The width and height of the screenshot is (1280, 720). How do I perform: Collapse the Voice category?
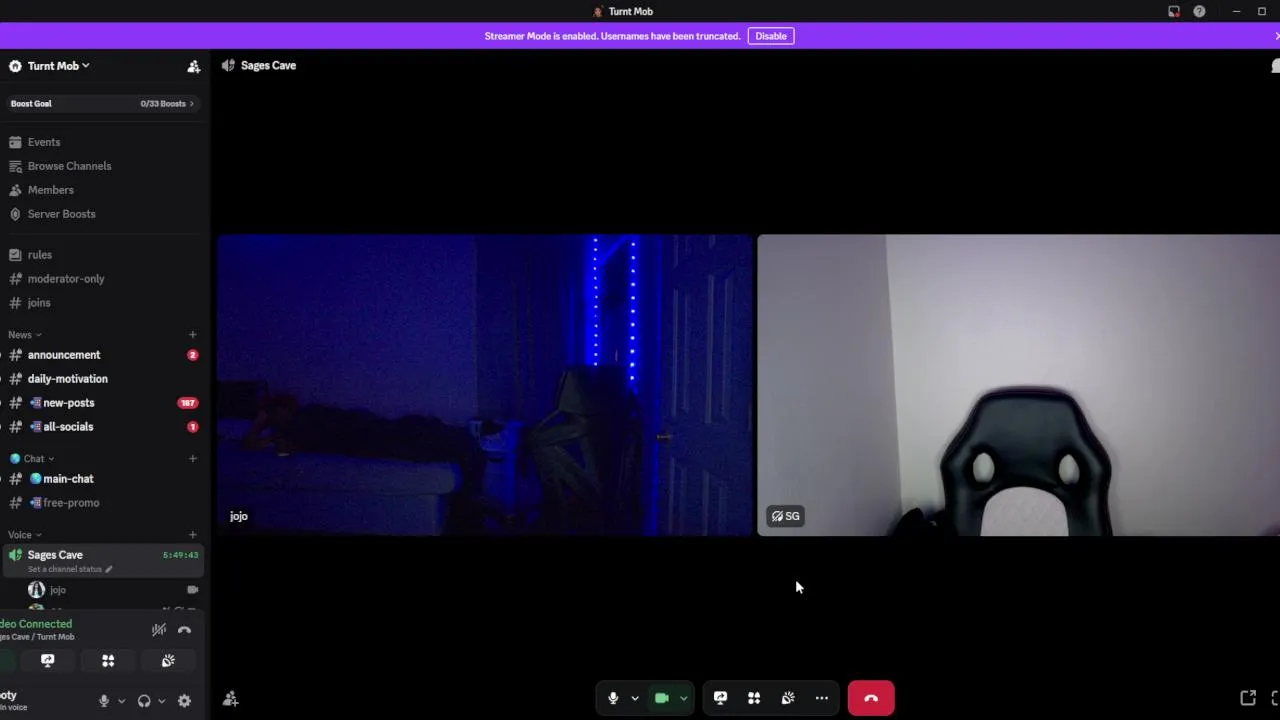pos(24,535)
